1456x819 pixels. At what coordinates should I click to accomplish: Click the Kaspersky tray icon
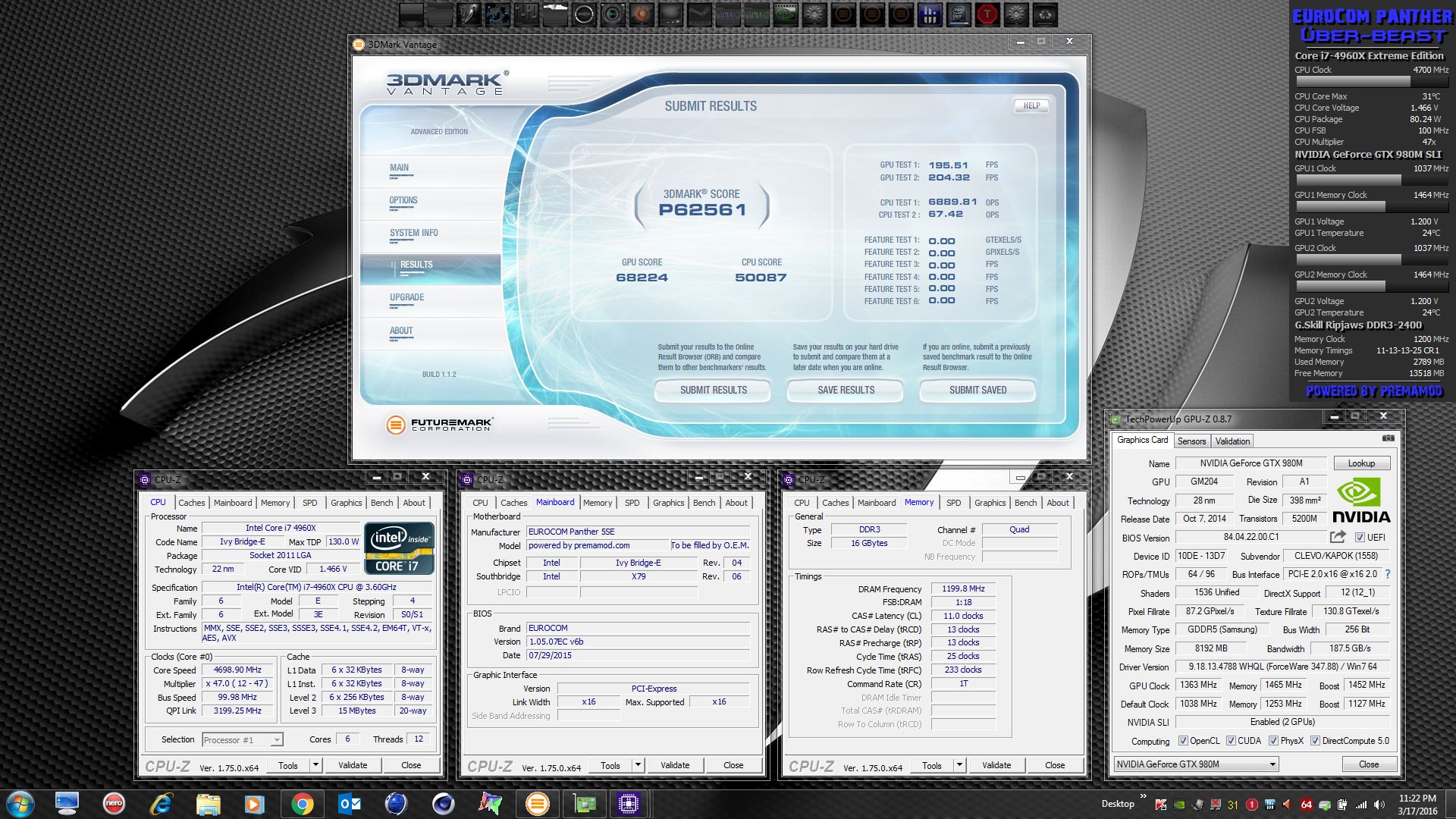(x=1160, y=805)
